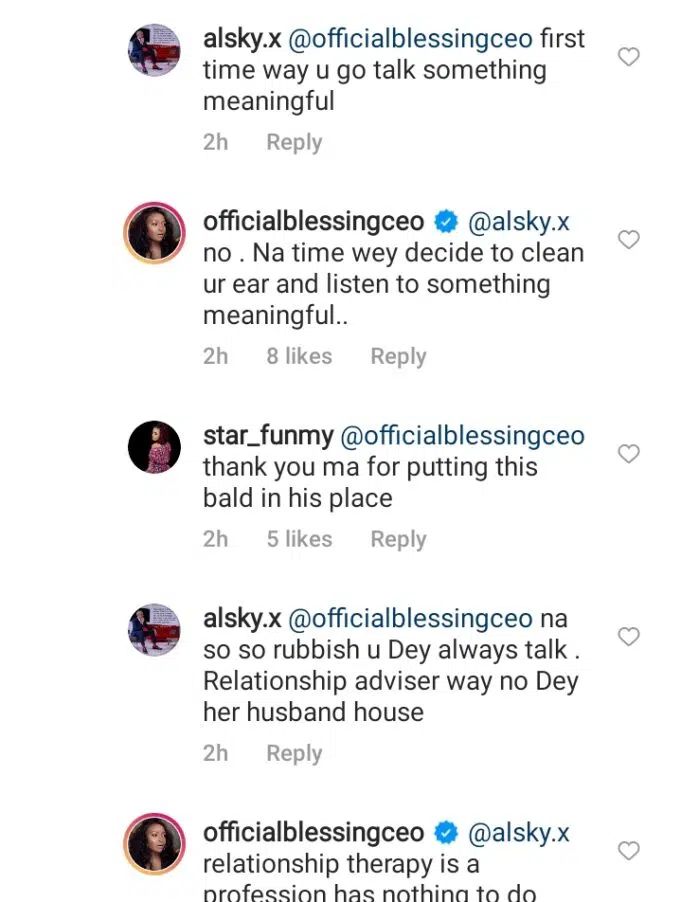This screenshot has width=681, height=902.
Task: Open alsky.x's avatar on the 'so so rubbish' comment
Action: pos(155,630)
